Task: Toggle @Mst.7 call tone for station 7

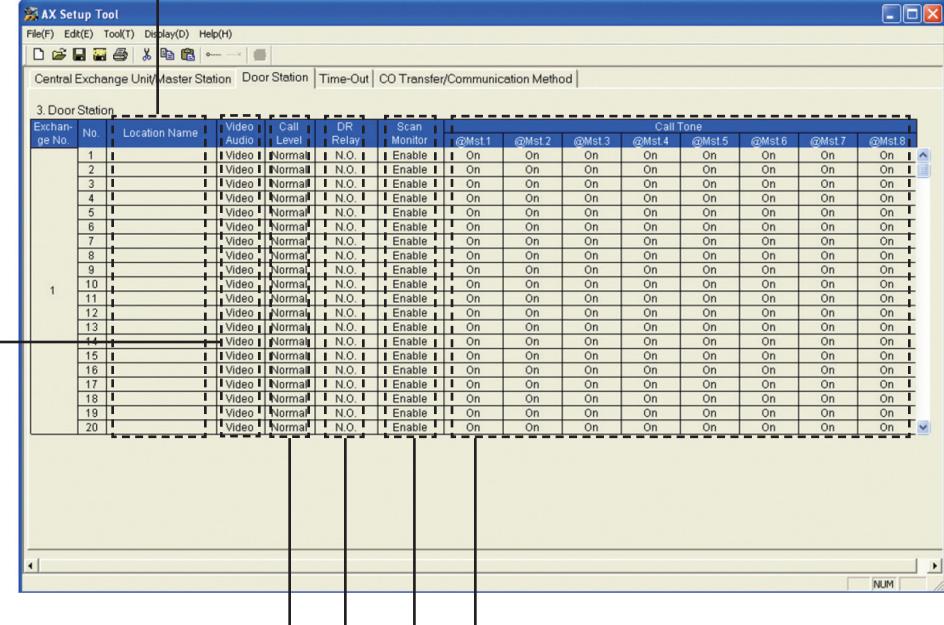Action: (827, 241)
